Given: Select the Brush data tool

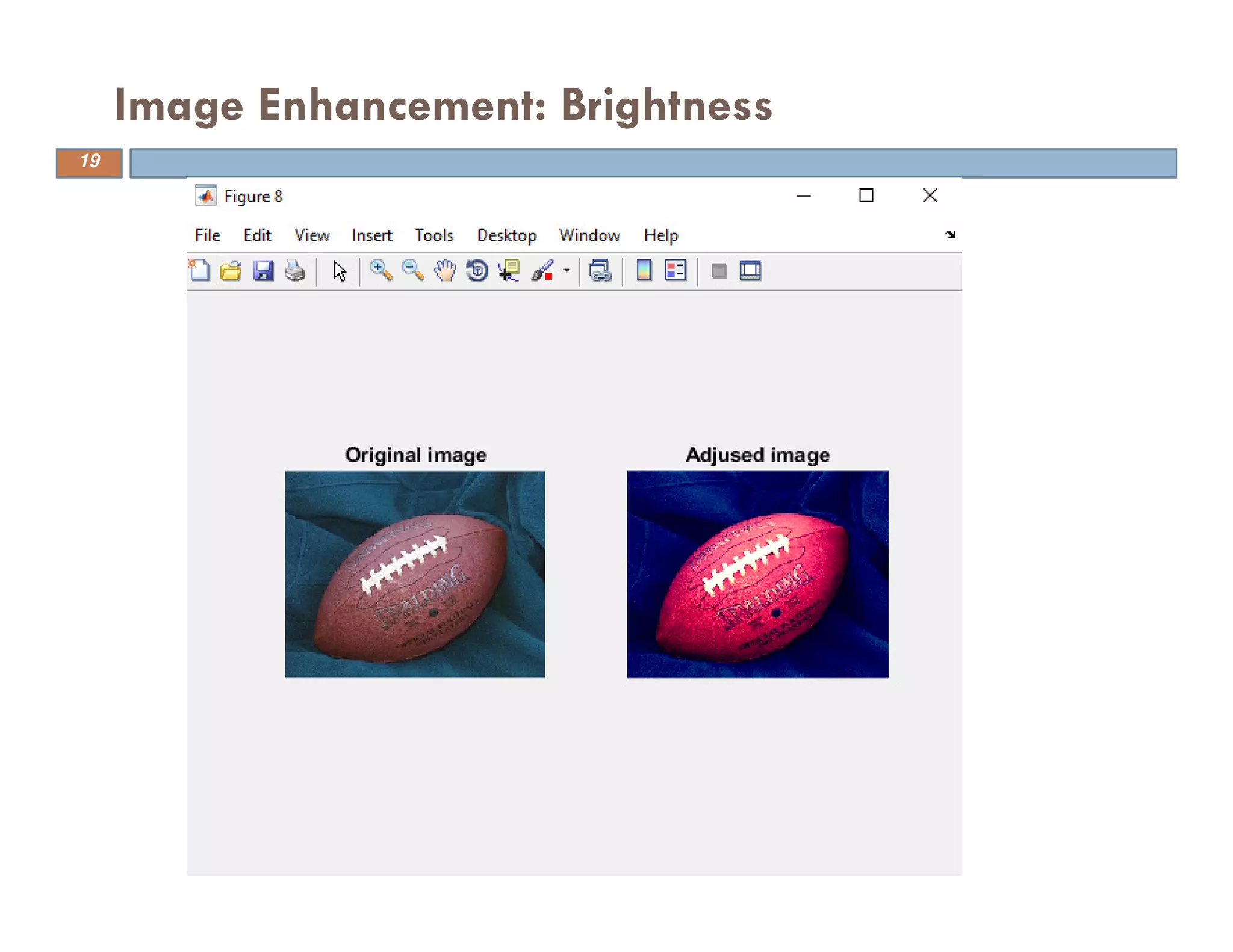Looking at the screenshot, I should click(542, 271).
